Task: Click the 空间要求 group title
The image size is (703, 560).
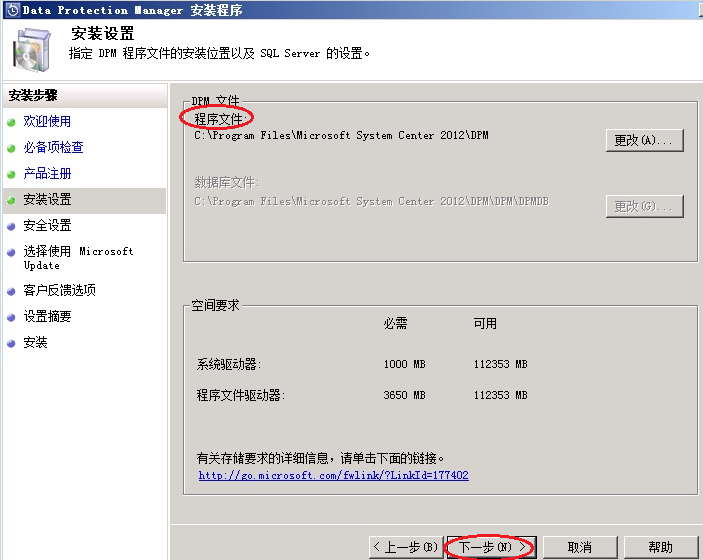Action: (216, 305)
